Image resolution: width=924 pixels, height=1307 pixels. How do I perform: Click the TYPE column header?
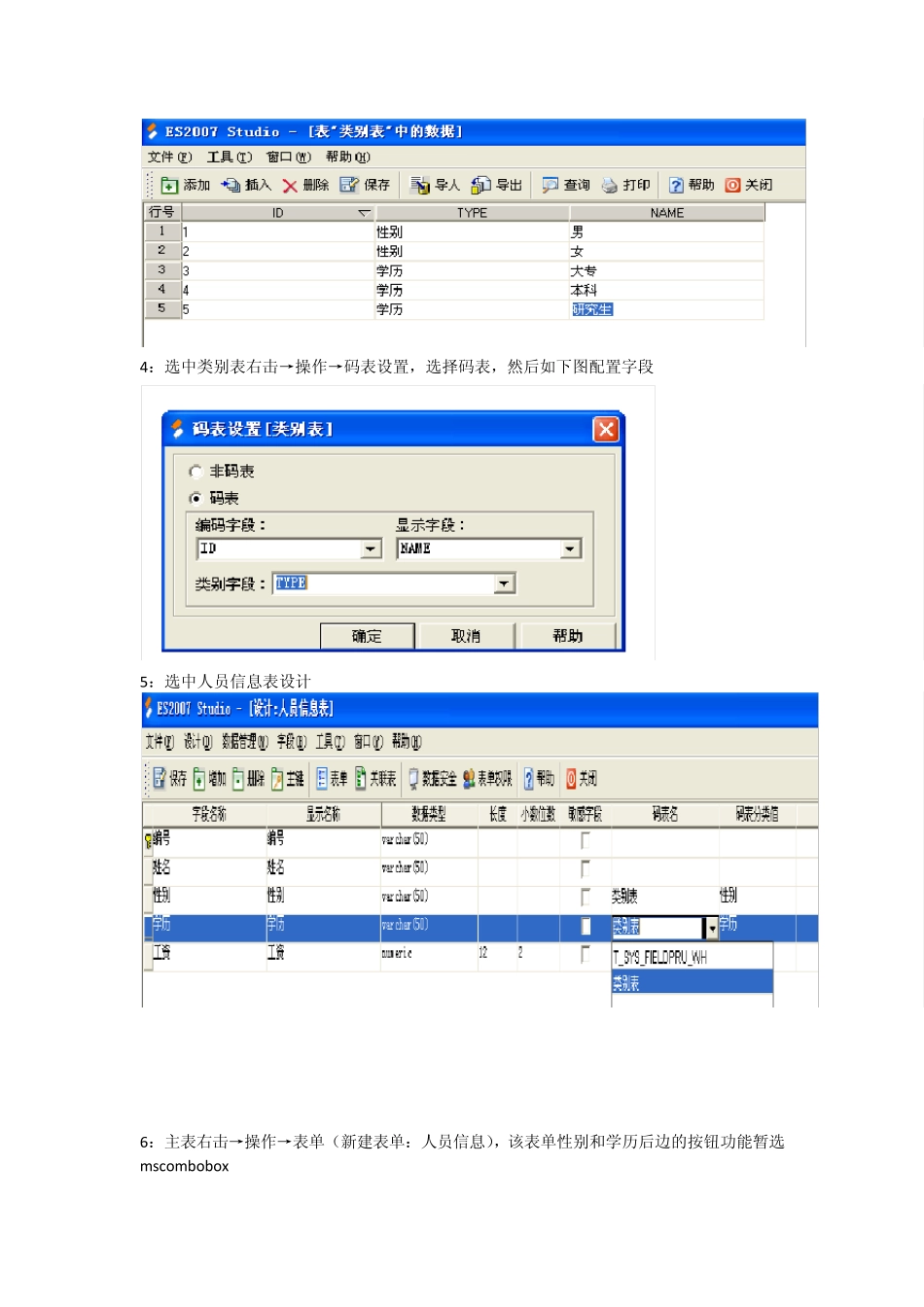coord(473,213)
